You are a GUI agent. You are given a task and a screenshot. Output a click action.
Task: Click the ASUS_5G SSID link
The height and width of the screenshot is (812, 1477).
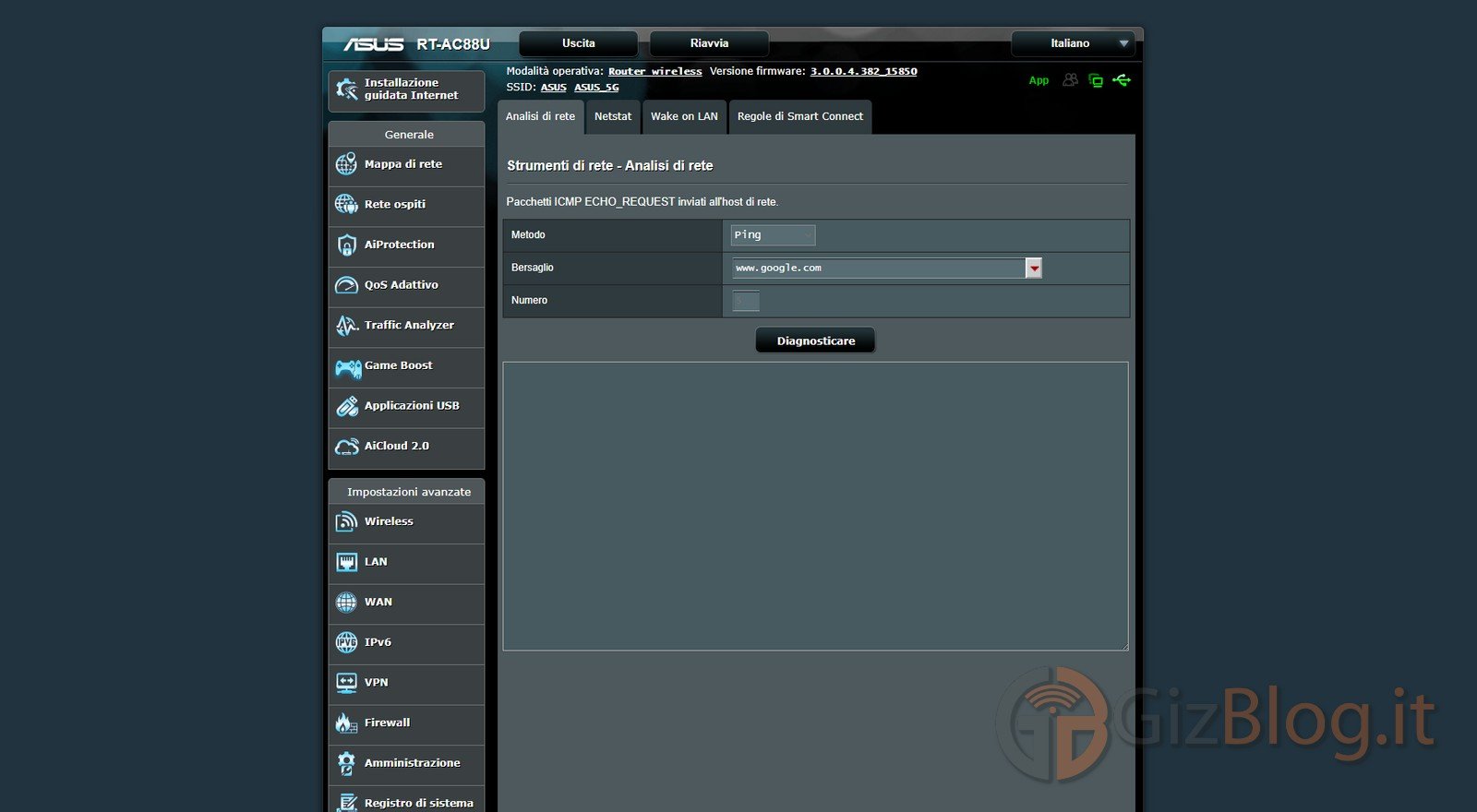tap(596, 88)
